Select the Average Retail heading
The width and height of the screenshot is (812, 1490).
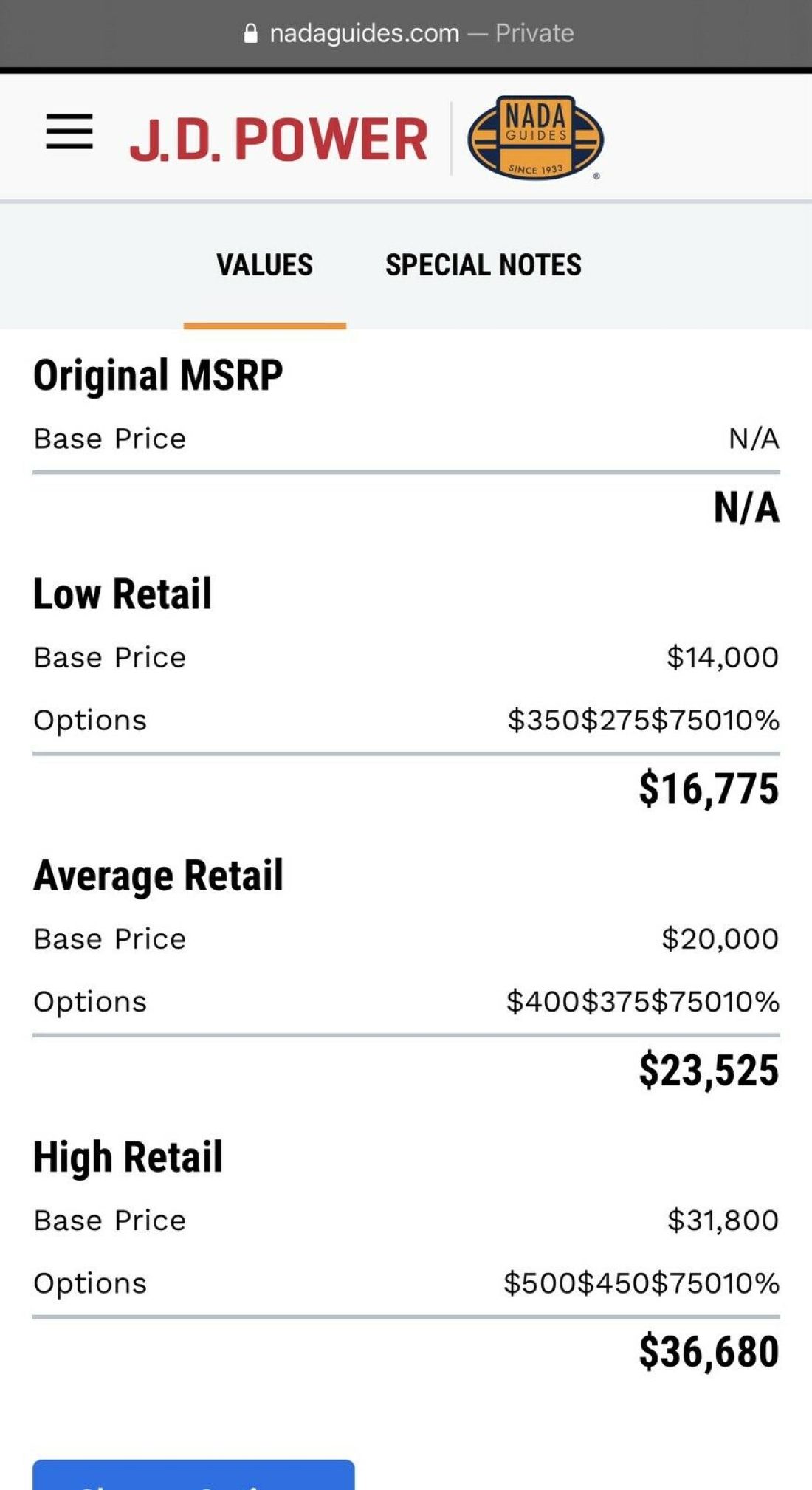[158, 876]
